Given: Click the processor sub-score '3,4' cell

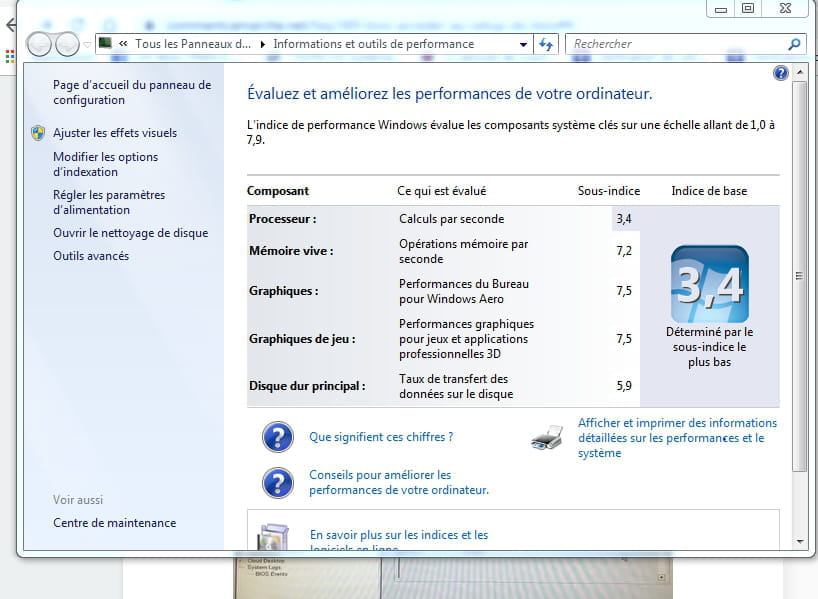Looking at the screenshot, I should click(624, 219).
